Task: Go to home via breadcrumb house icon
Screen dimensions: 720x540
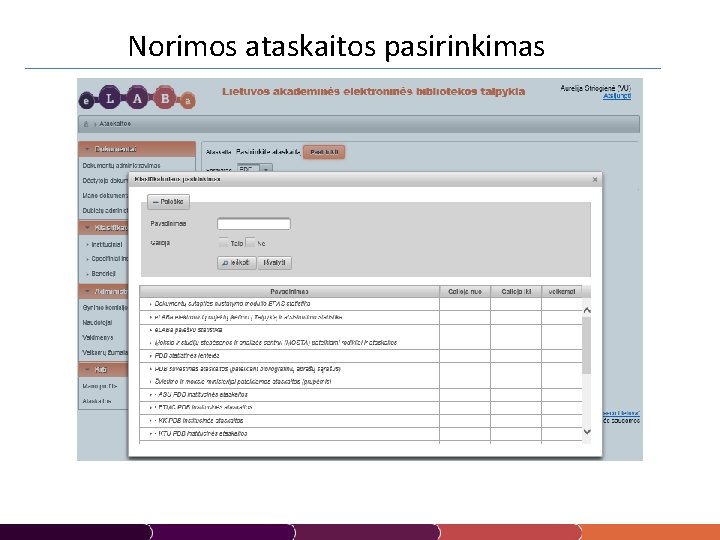Action: pyautogui.click(x=86, y=124)
